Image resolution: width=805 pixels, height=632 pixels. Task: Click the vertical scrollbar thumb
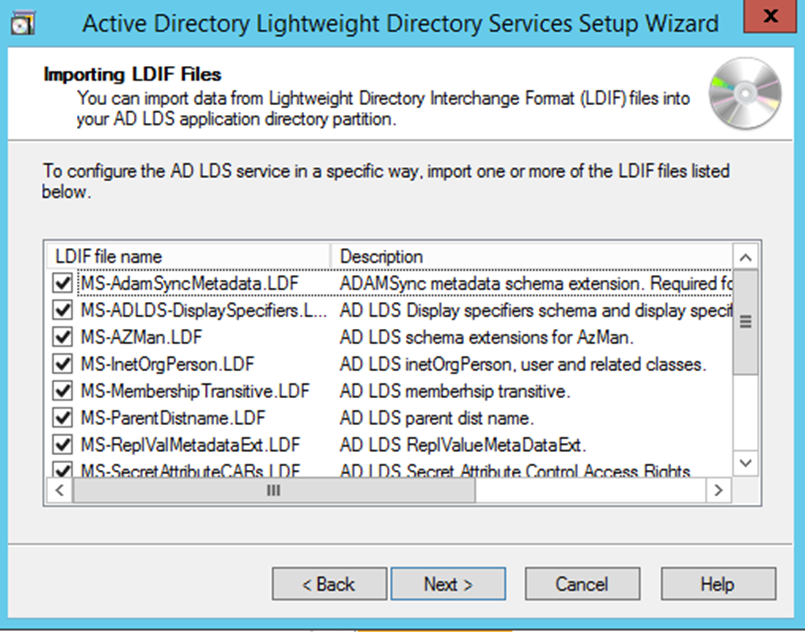(x=745, y=322)
